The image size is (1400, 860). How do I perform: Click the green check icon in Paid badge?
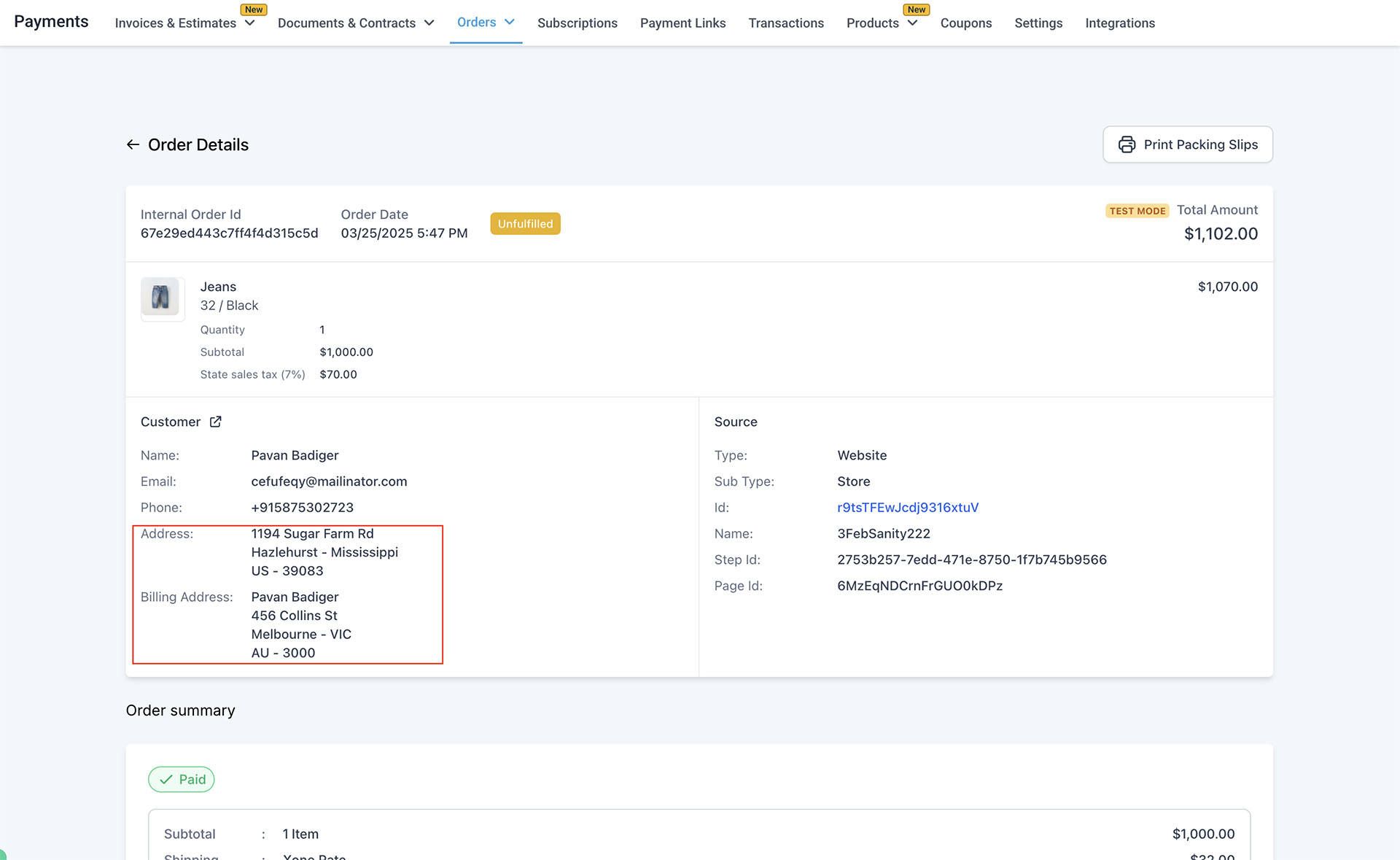click(x=166, y=779)
